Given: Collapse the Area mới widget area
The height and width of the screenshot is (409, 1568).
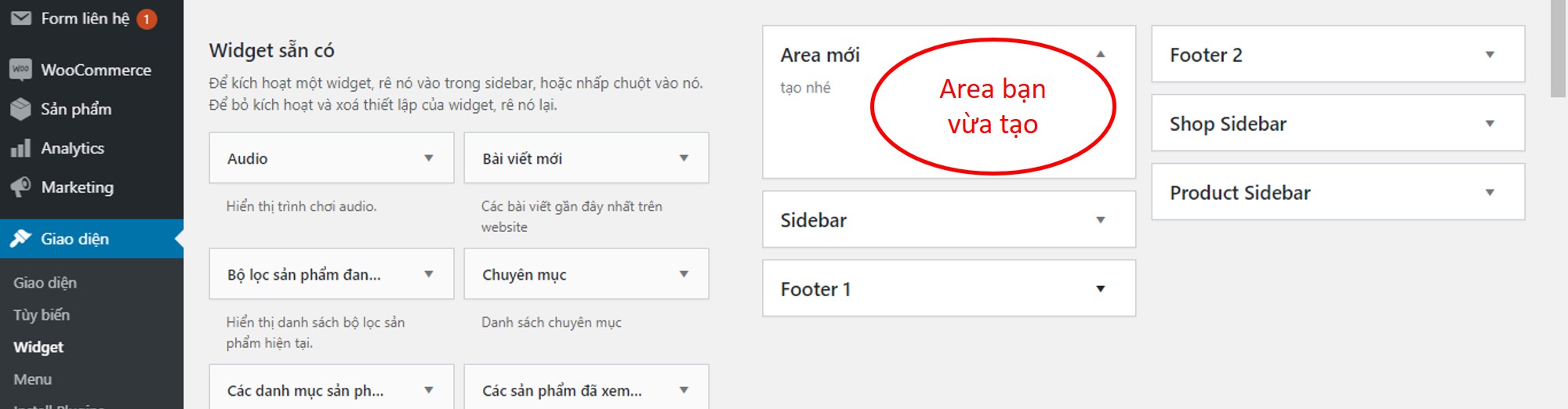Looking at the screenshot, I should [x=1100, y=54].
